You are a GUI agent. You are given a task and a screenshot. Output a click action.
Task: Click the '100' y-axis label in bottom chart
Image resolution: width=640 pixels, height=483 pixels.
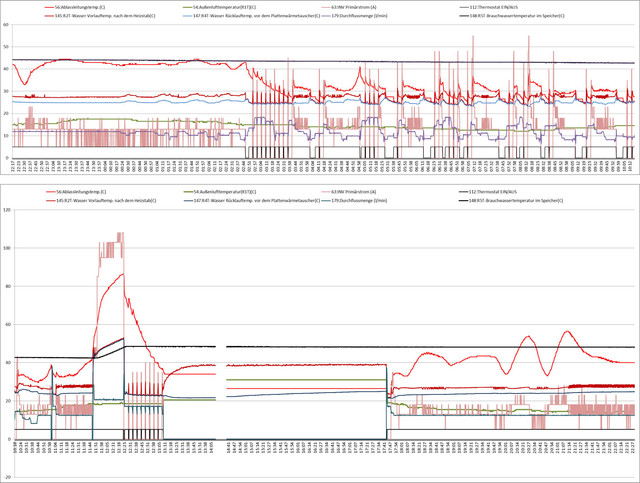7,248
